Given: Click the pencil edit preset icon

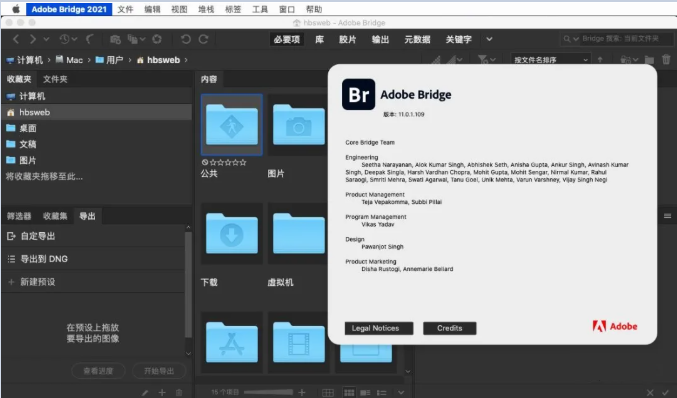Looking at the screenshot, I should click(145, 392).
